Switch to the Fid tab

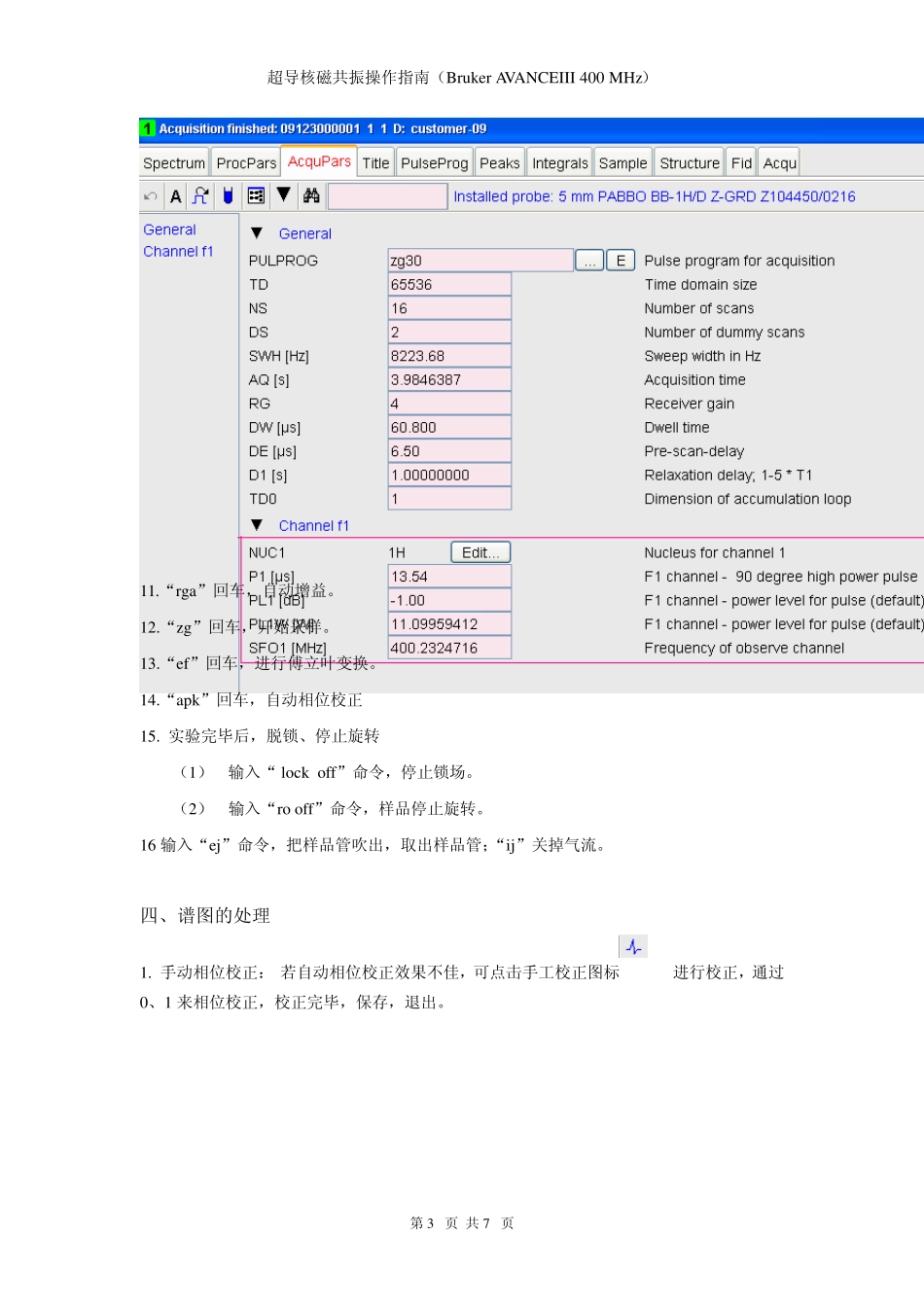[x=742, y=163]
